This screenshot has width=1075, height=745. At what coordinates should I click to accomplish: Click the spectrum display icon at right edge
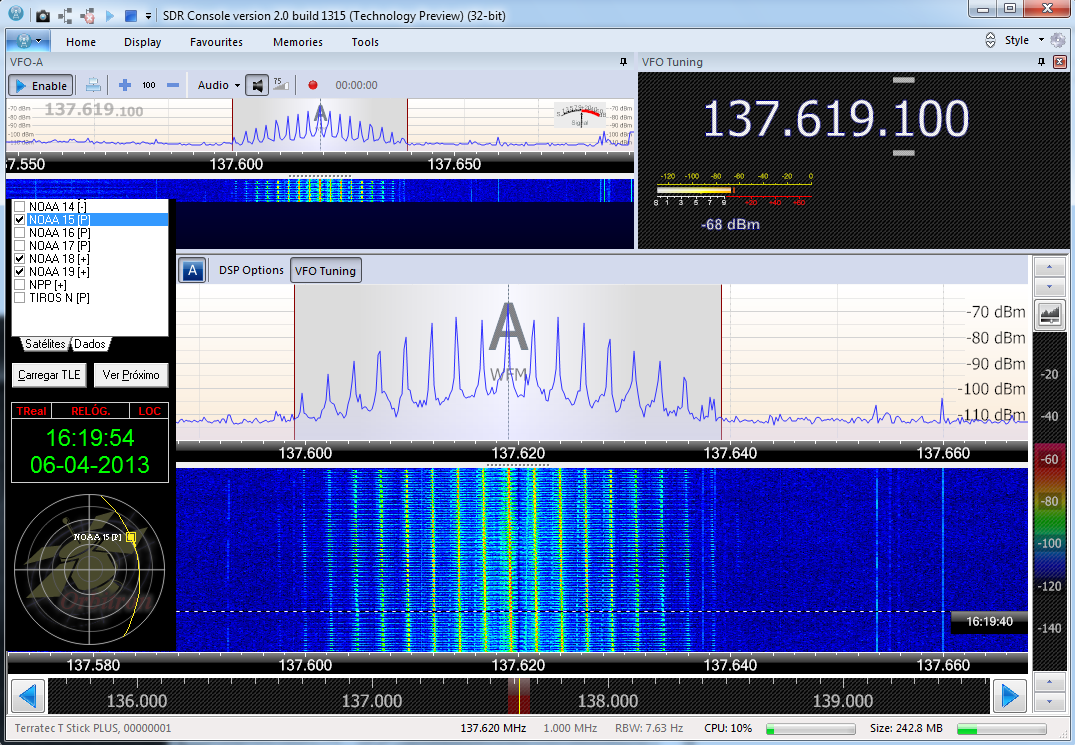tap(1050, 316)
